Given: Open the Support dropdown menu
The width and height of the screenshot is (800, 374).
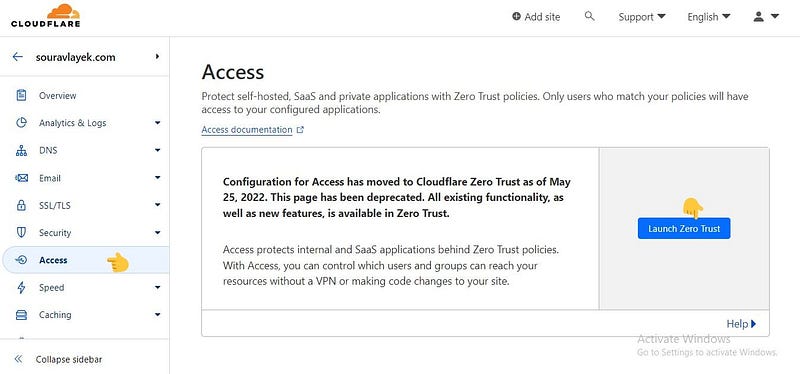Looking at the screenshot, I should [642, 17].
